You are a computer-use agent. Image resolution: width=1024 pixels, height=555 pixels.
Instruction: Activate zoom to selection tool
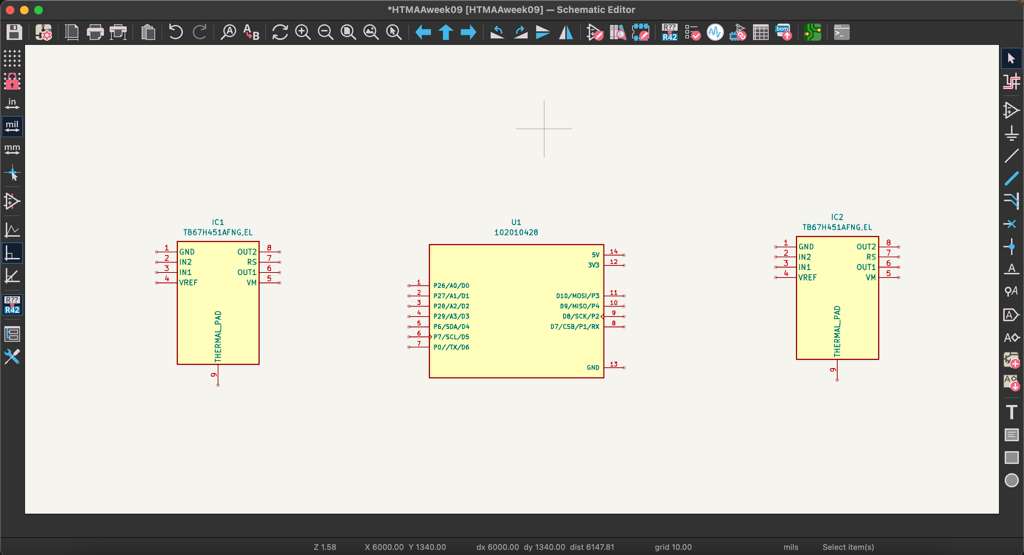[394, 32]
